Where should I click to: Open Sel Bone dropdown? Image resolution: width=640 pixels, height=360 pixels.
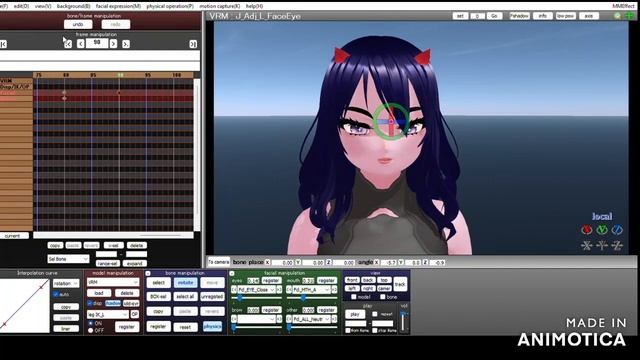(x=68, y=259)
